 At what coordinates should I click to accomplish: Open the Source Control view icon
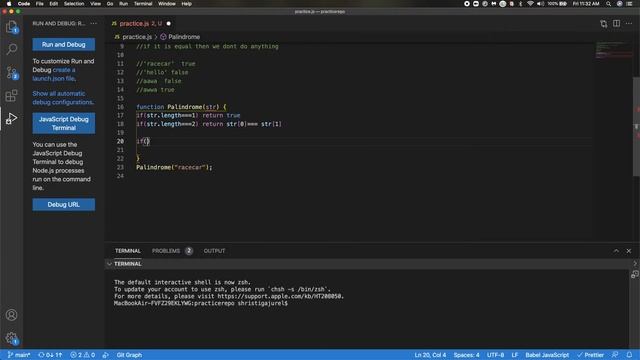(11, 73)
